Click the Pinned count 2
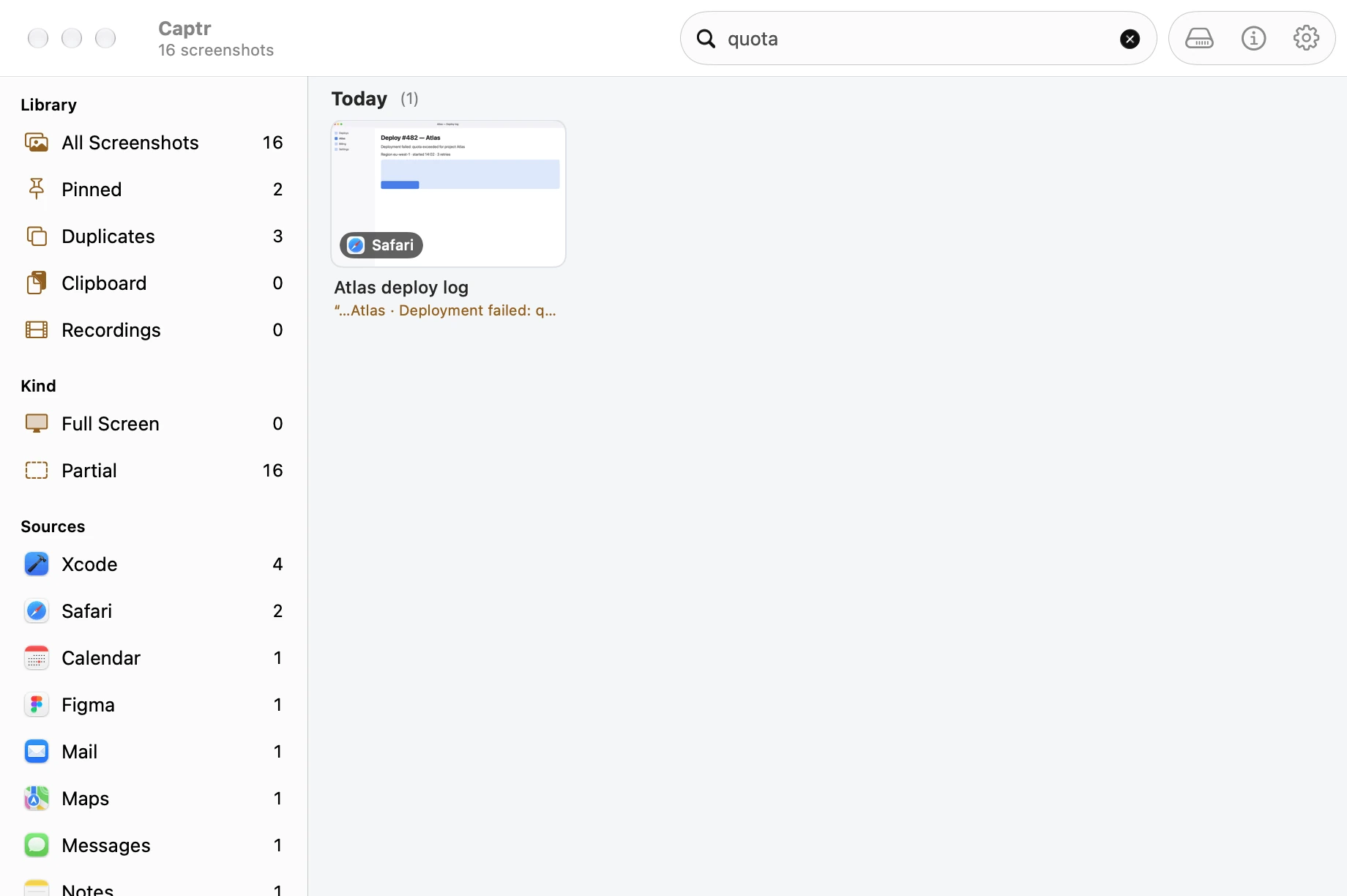This screenshot has width=1347, height=896. coord(277,189)
